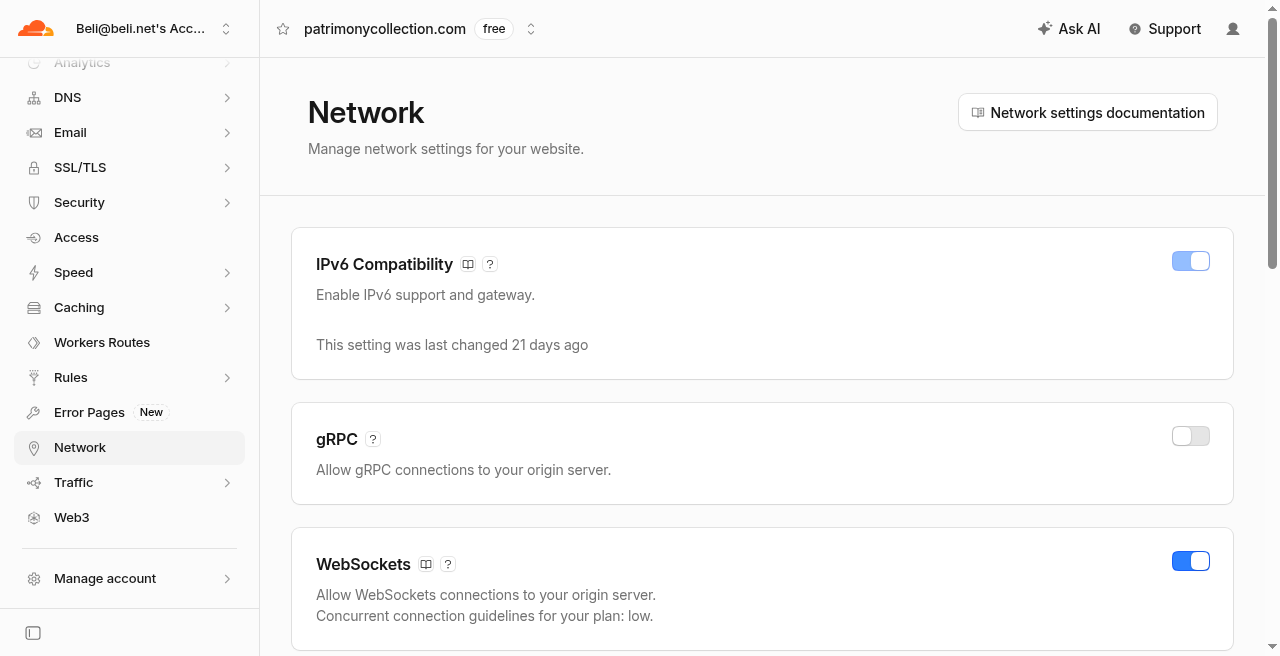Star the patrimonycollection.com domain
Viewport: 1280px width, 656px height.
[x=283, y=29]
